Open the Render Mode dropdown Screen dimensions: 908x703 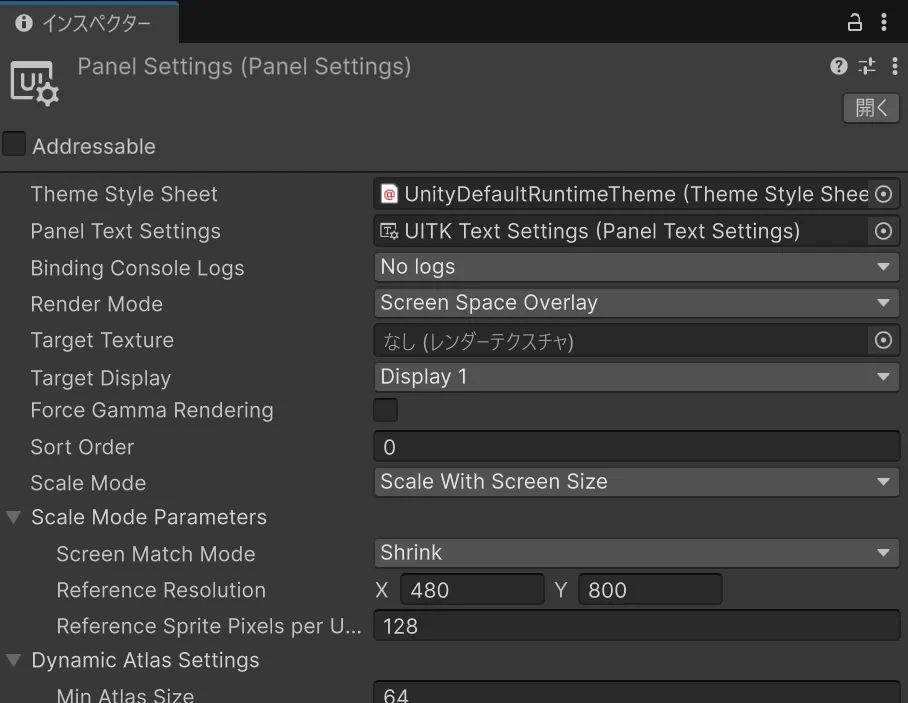click(636, 303)
